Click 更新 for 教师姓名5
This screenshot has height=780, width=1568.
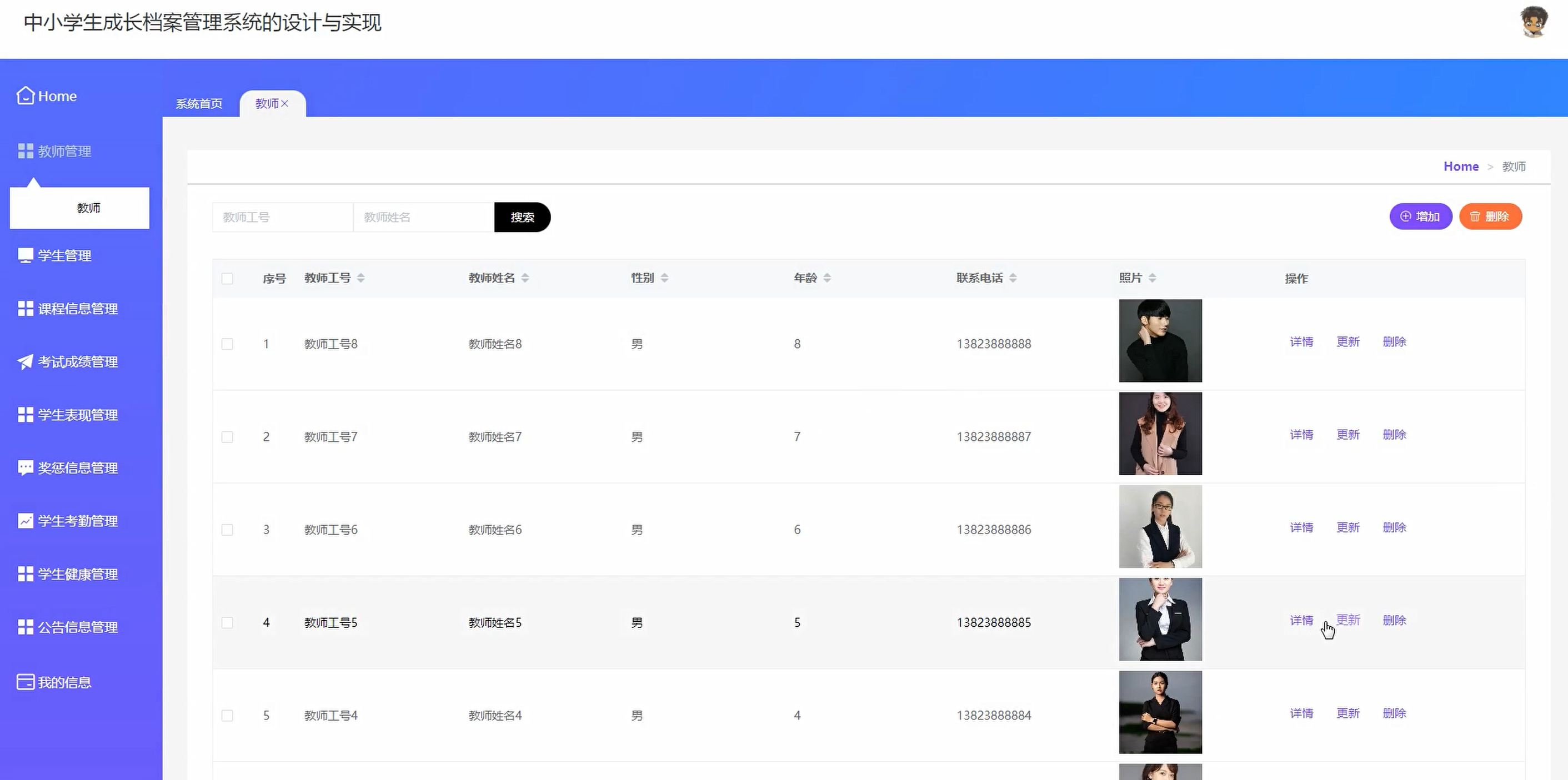click(x=1347, y=620)
